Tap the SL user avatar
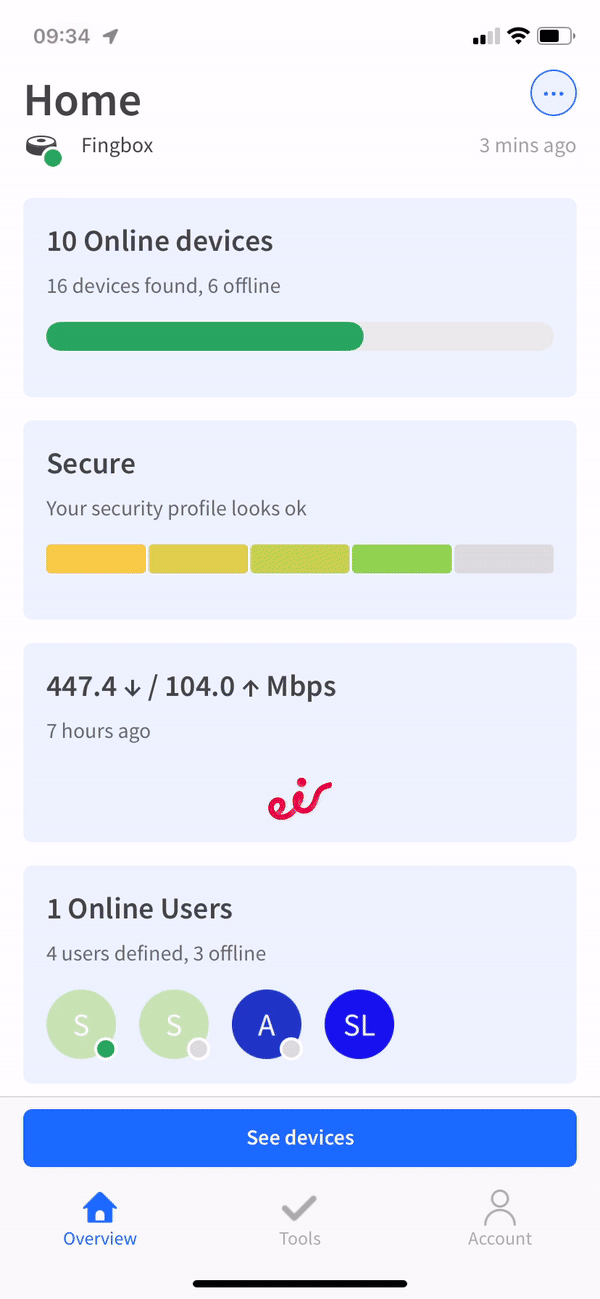The width and height of the screenshot is (600, 1299). tap(359, 1024)
